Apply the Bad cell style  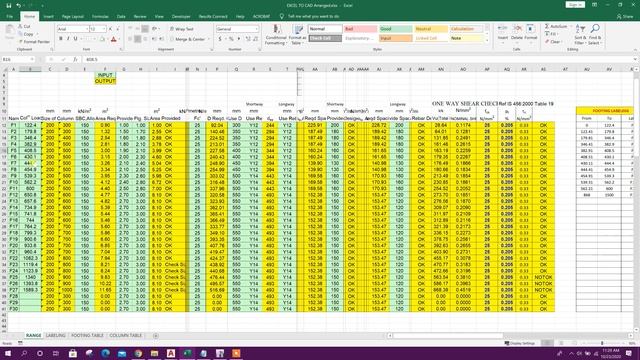[x=360, y=29]
